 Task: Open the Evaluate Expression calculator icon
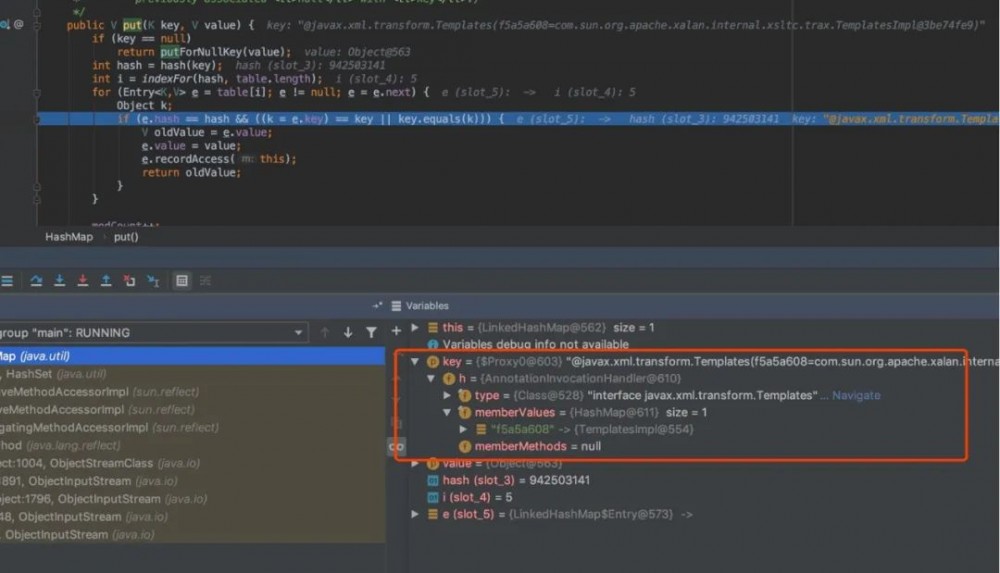point(182,281)
